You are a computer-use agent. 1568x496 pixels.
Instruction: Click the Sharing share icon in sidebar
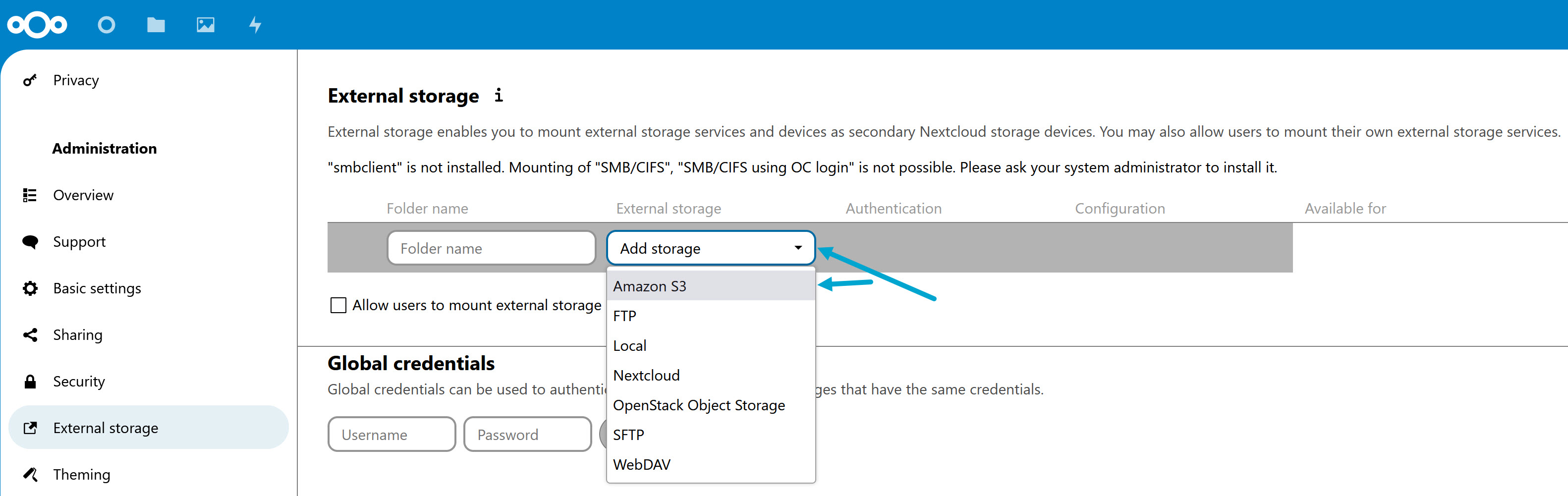click(x=30, y=334)
